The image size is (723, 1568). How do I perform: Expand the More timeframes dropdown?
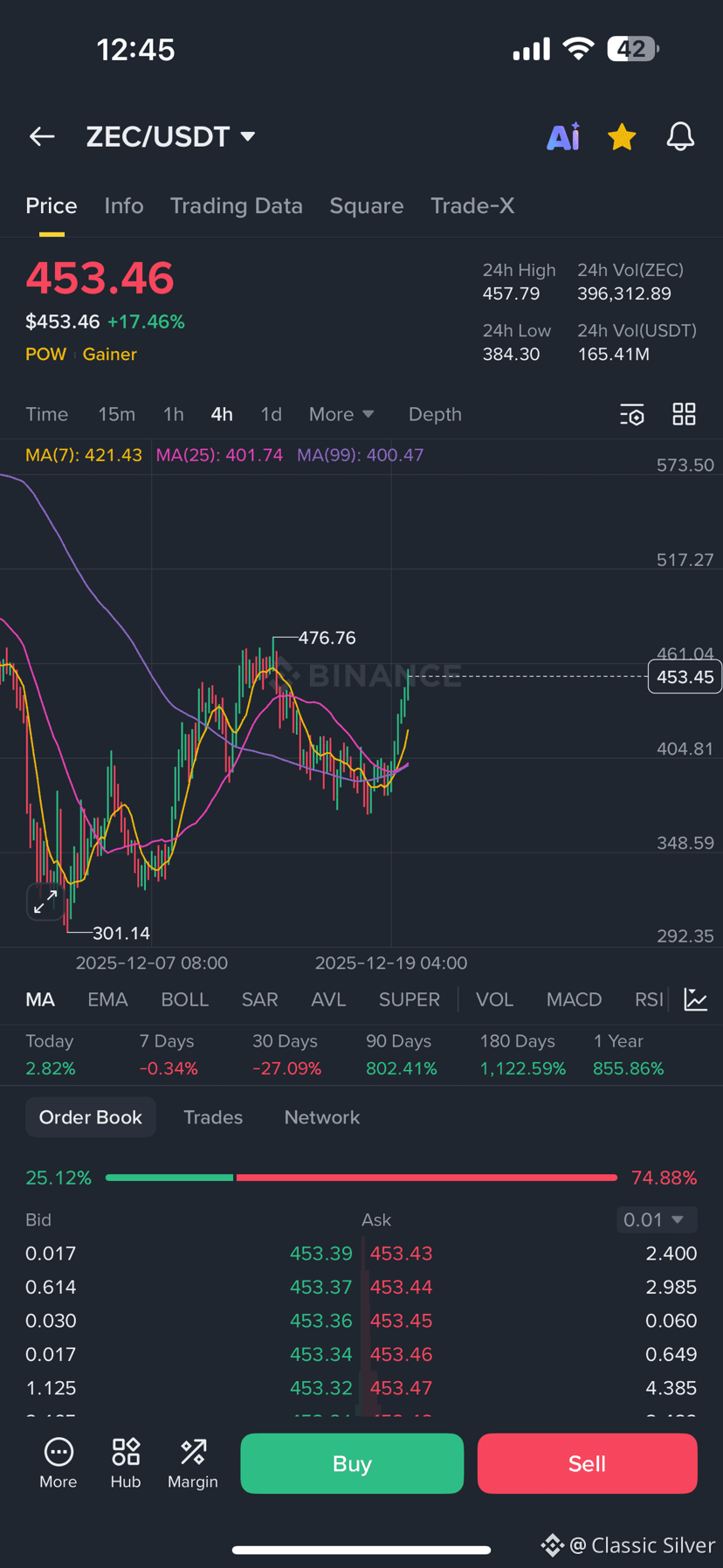tap(341, 414)
